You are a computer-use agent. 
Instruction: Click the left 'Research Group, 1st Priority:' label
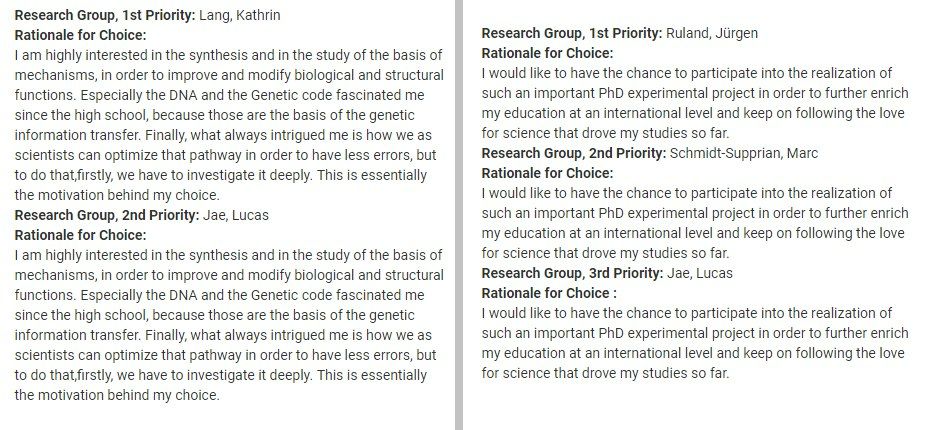[105, 15]
